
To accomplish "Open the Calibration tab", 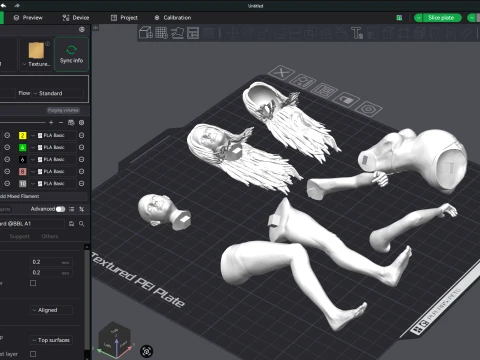I will click(x=173, y=18).
